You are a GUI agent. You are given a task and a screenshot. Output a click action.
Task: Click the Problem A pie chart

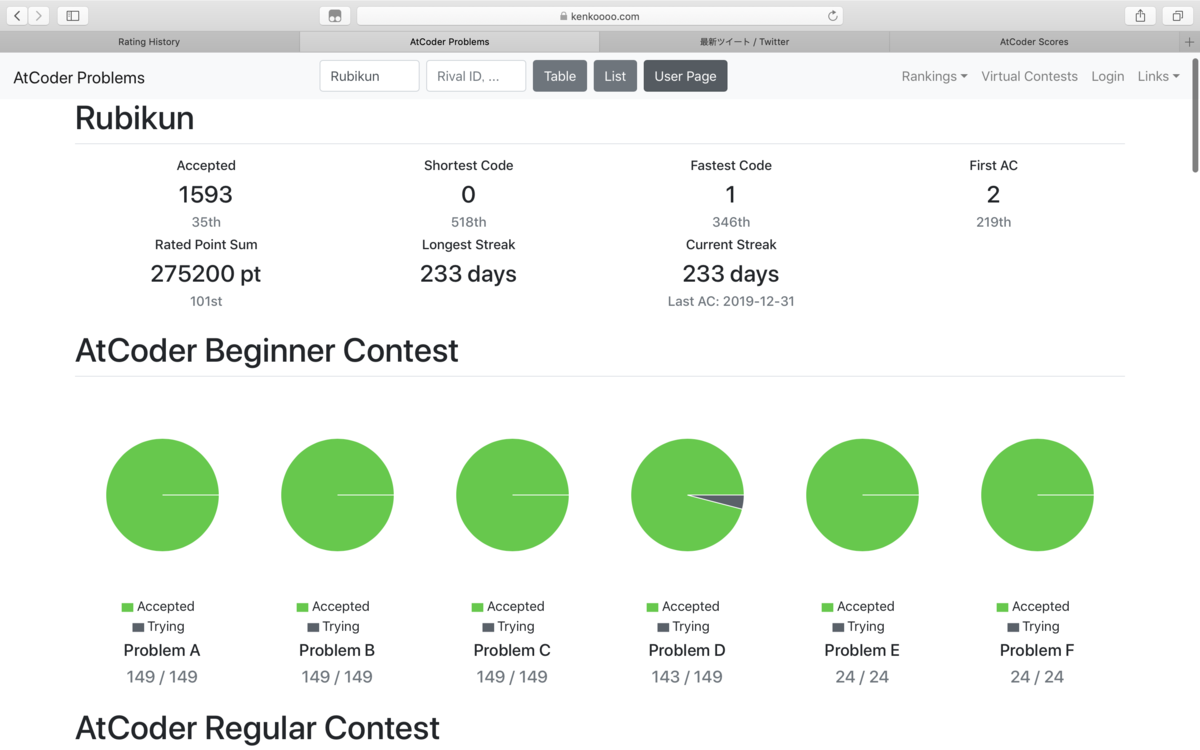(162, 495)
